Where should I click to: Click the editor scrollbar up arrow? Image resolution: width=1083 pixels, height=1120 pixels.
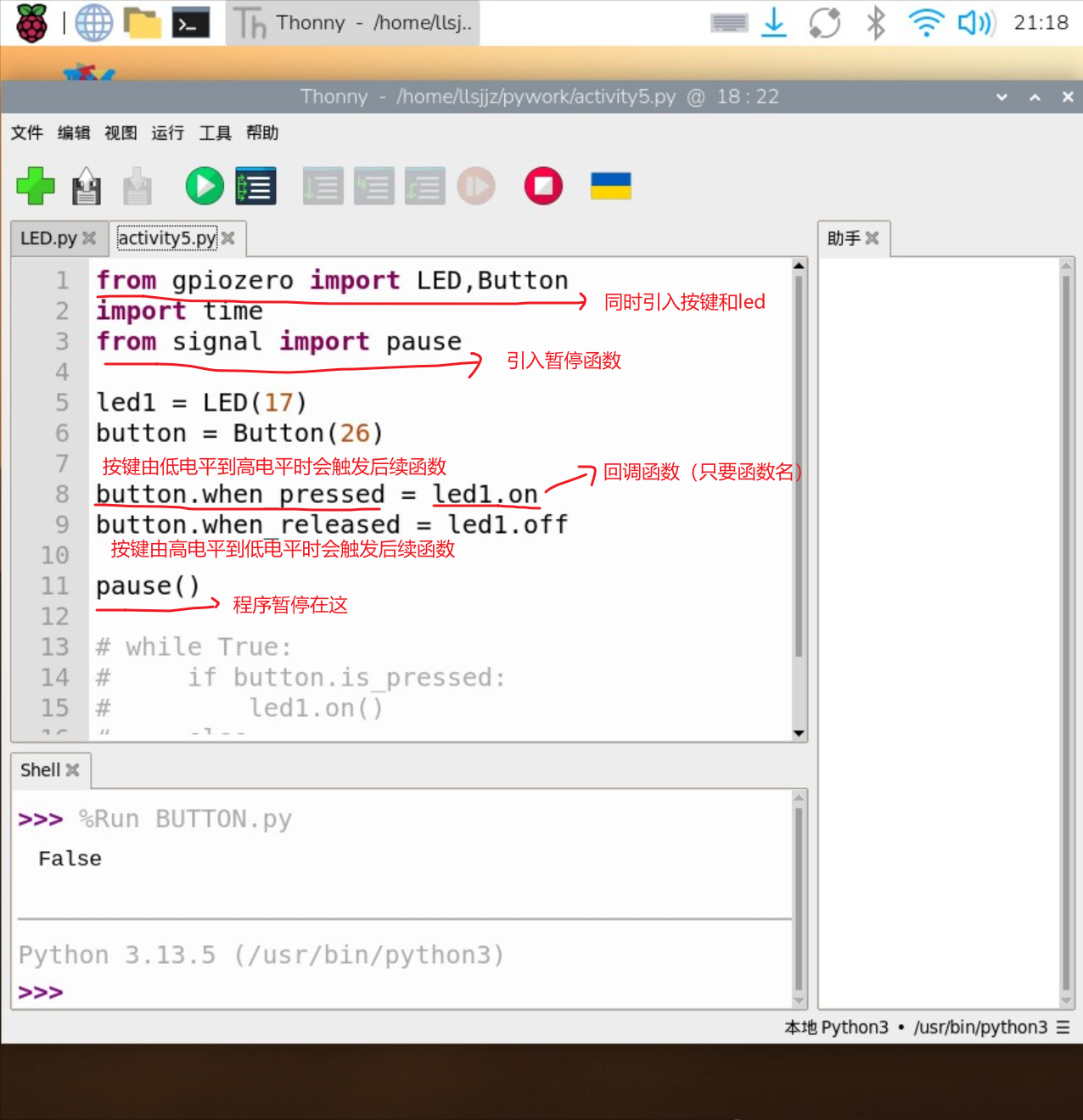799,266
